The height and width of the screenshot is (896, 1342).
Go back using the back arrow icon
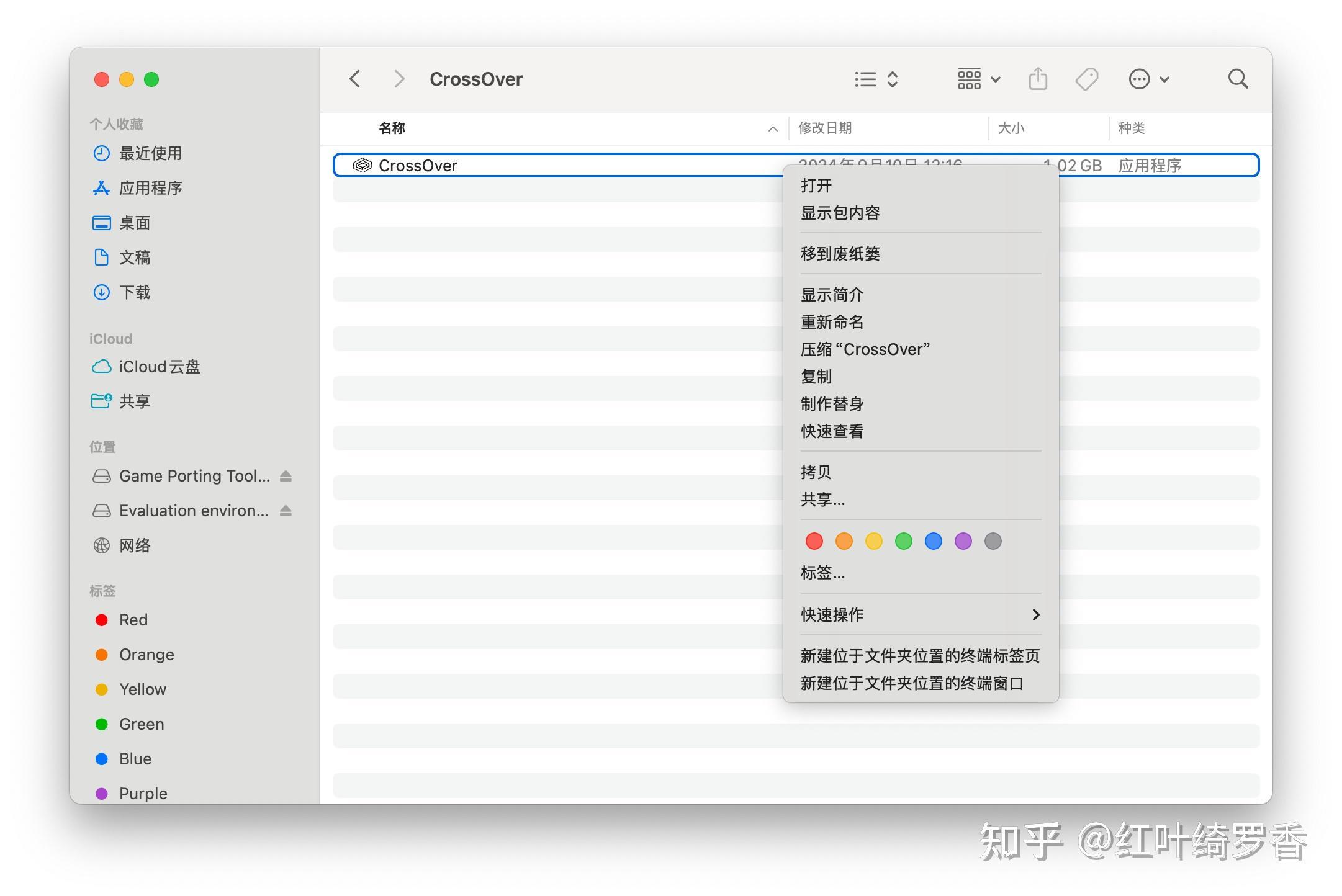point(354,79)
